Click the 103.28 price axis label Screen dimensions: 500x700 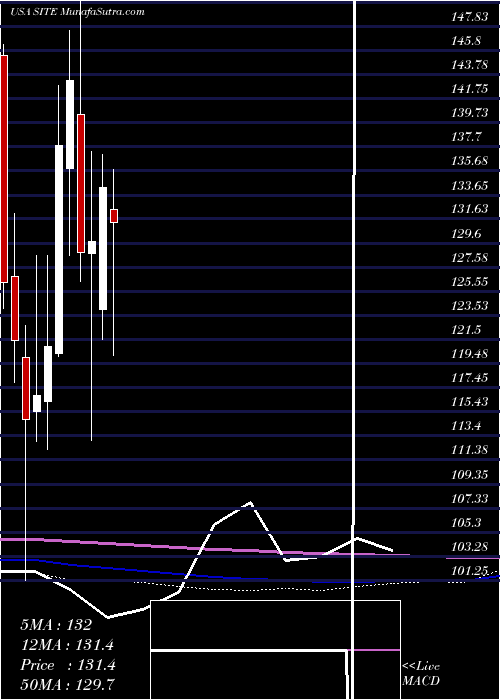[x=470, y=547]
